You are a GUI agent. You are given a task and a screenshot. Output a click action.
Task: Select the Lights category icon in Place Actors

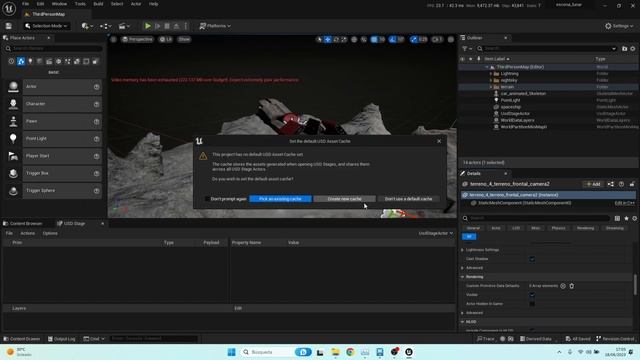[30, 61]
